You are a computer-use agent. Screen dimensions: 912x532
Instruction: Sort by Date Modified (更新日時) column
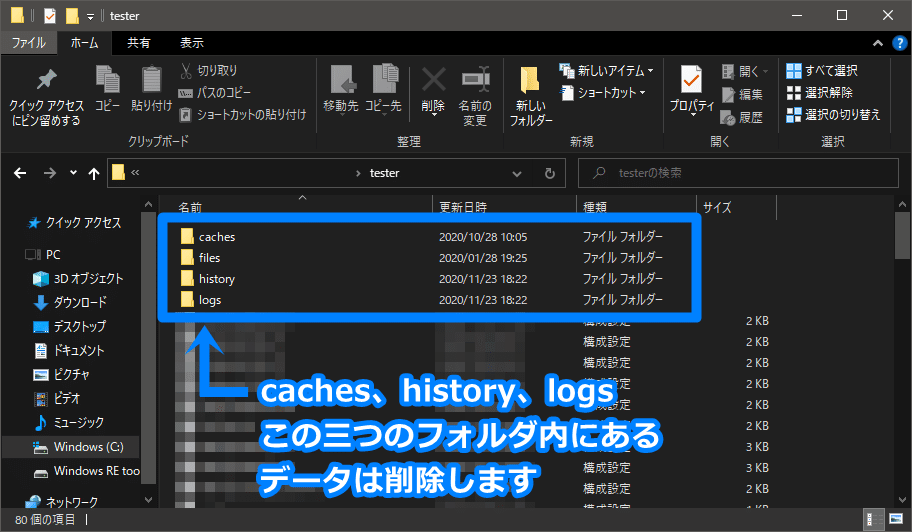coord(463,207)
